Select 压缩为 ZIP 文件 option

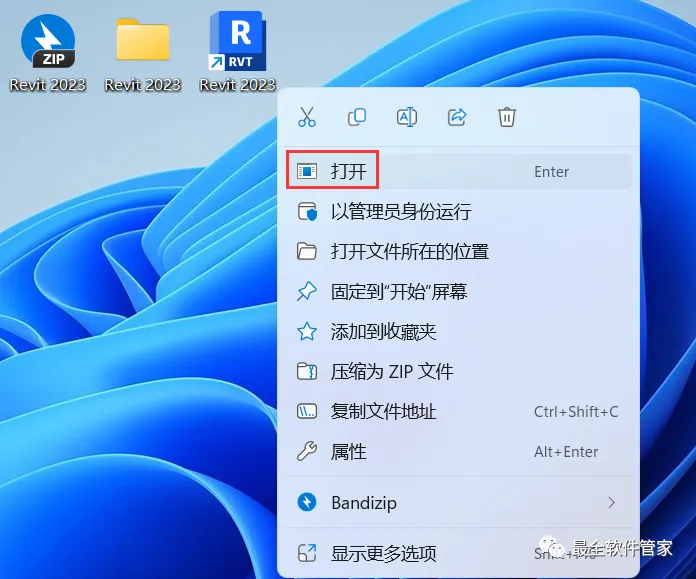[459, 372]
